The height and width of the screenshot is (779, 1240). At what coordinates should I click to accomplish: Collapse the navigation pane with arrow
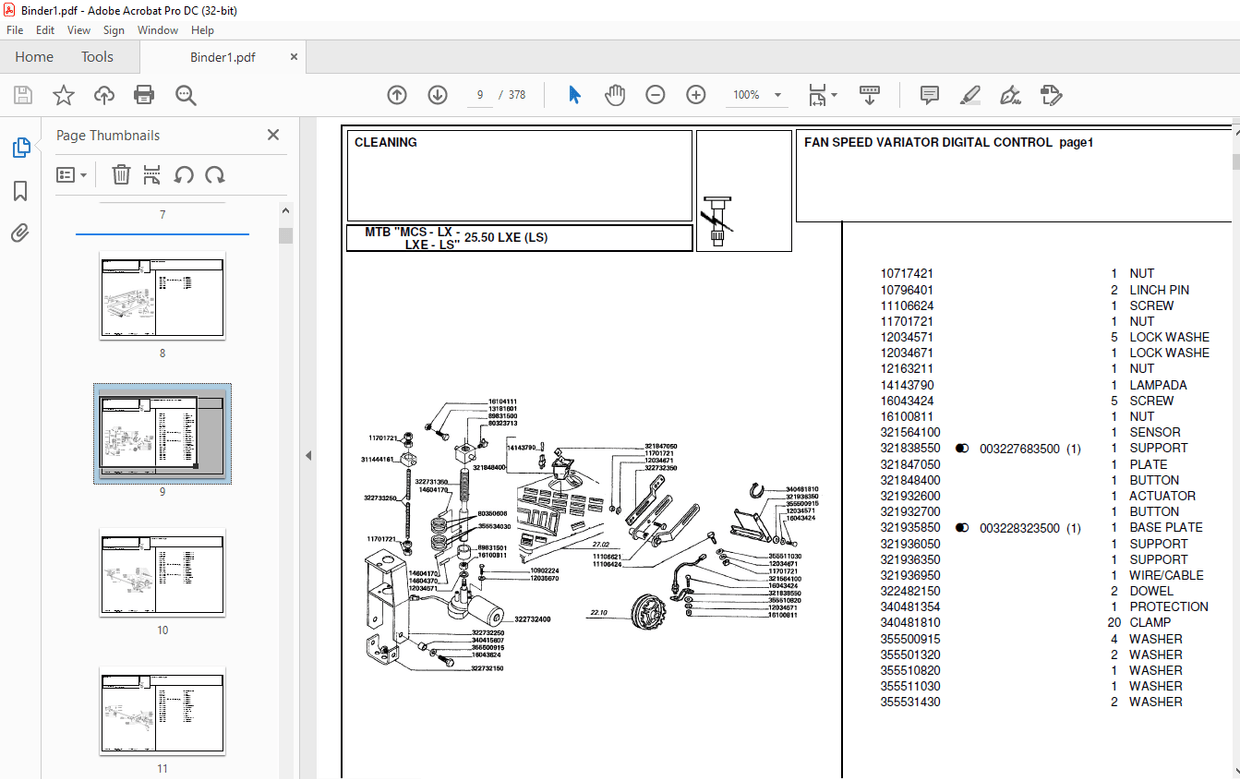point(308,455)
